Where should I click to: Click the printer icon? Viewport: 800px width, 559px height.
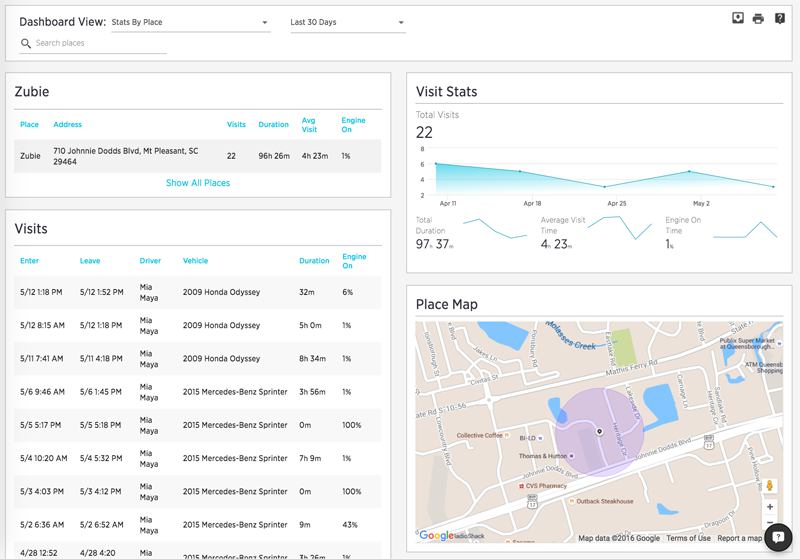coord(758,19)
